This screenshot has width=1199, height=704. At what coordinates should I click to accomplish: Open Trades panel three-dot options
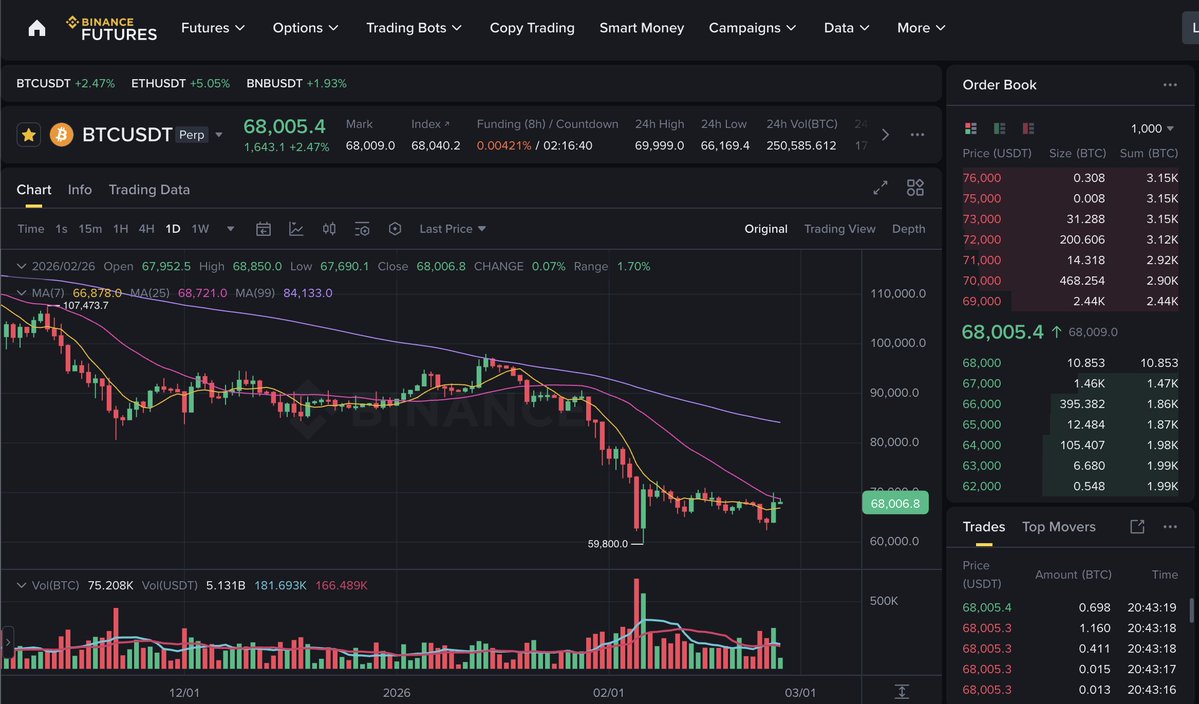click(1170, 527)
